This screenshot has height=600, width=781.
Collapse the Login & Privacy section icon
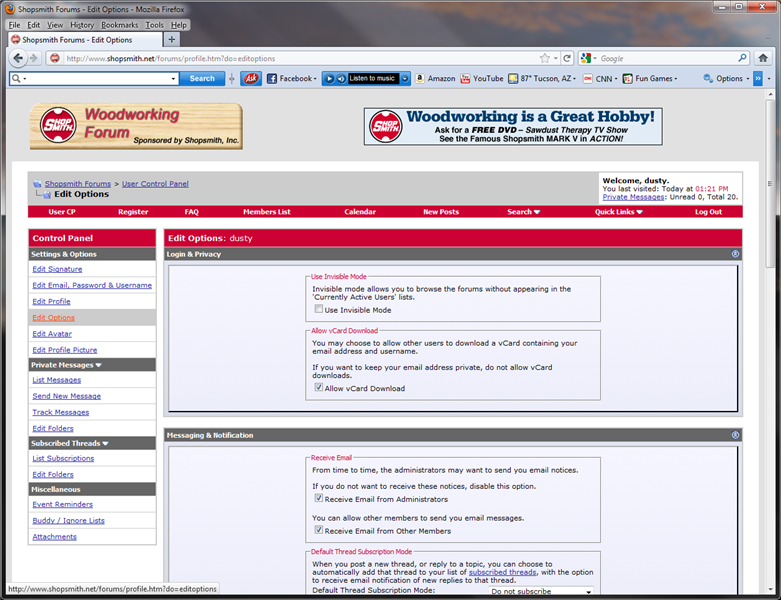coord(735,254)
